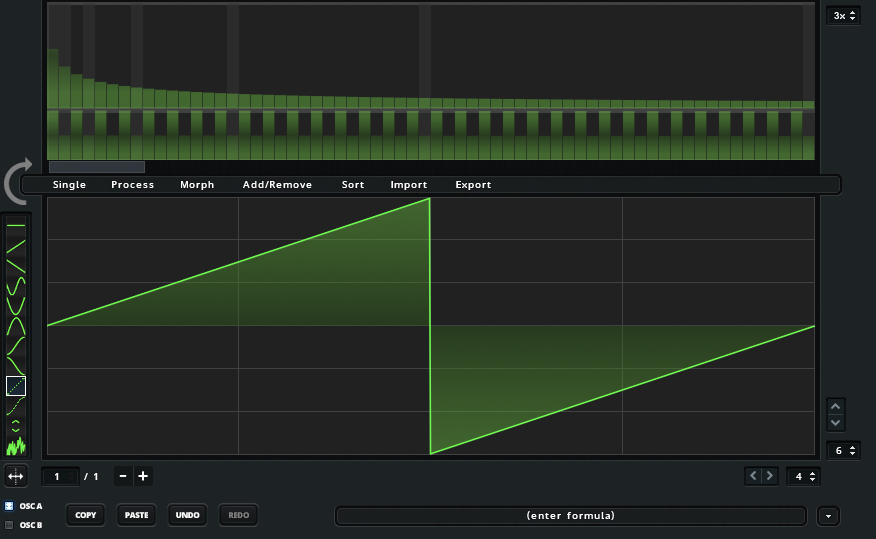Select the dotted S-curve draw tool
Screen dimensions: 876x539
(x=16, y=406)
